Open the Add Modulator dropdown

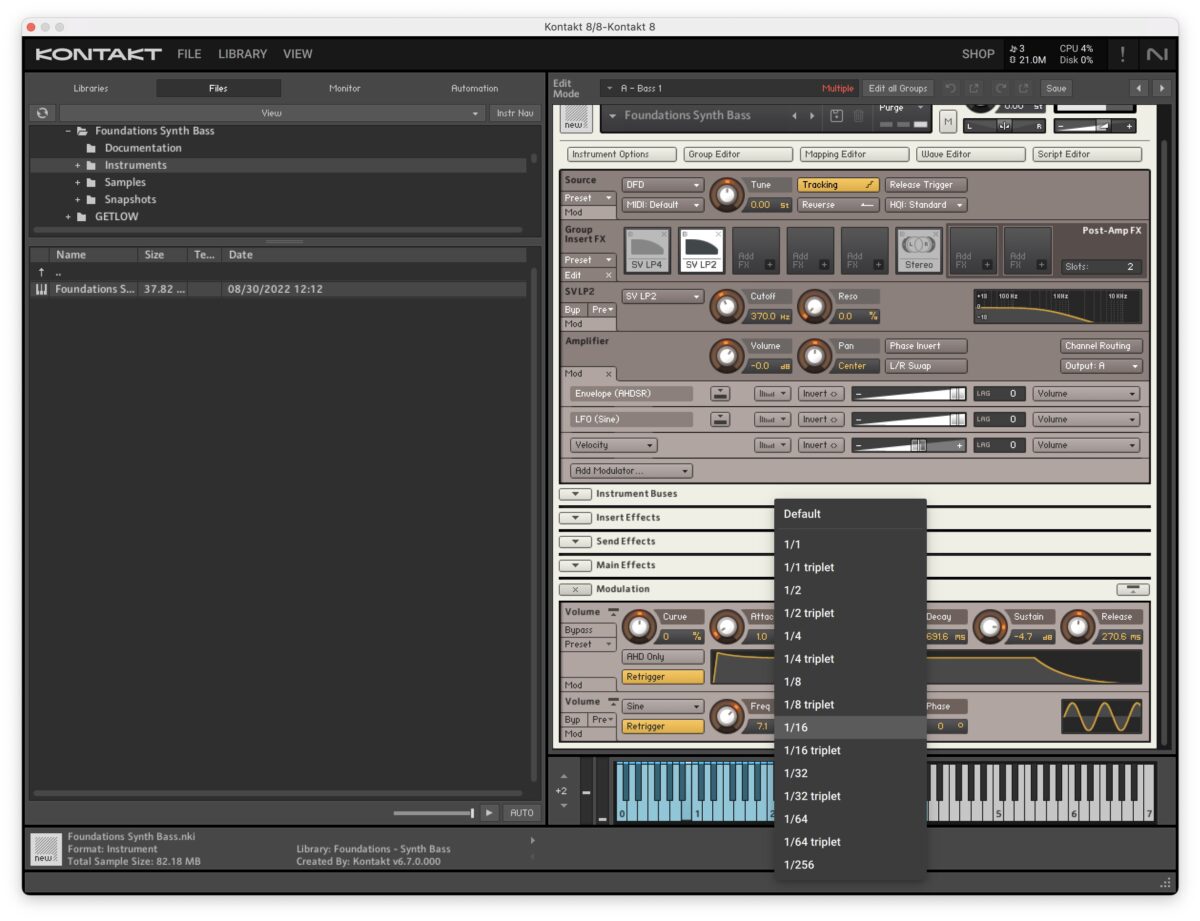click(631, 471)
